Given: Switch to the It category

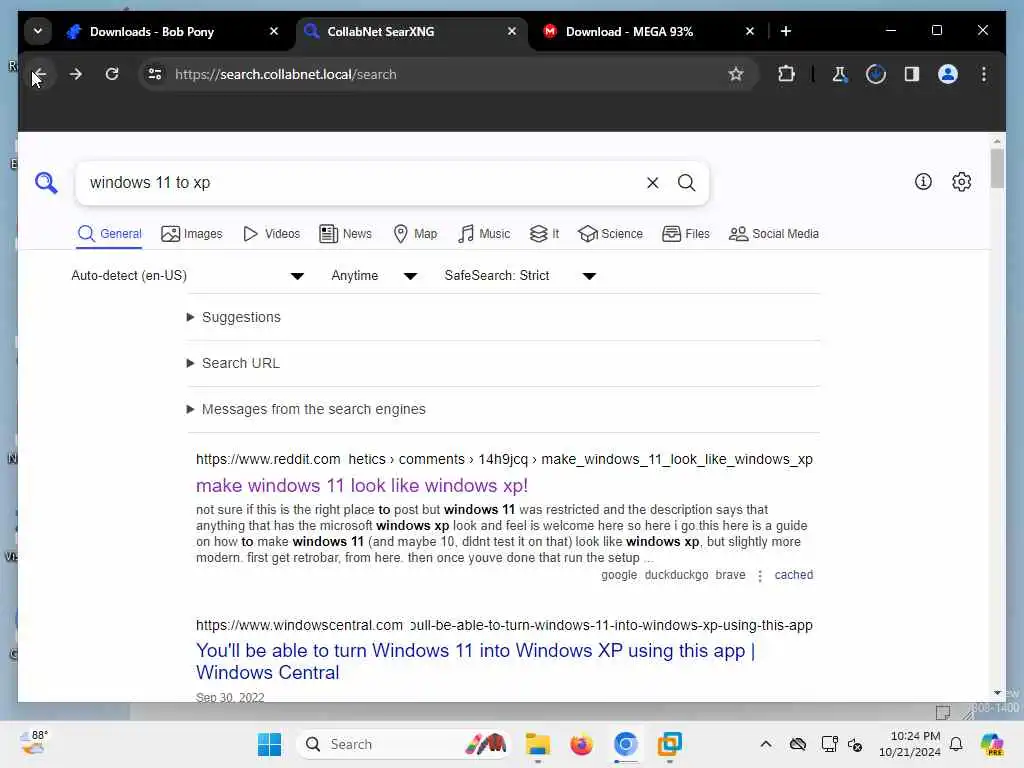Looking at the screenshot, I should click(544, 234).
